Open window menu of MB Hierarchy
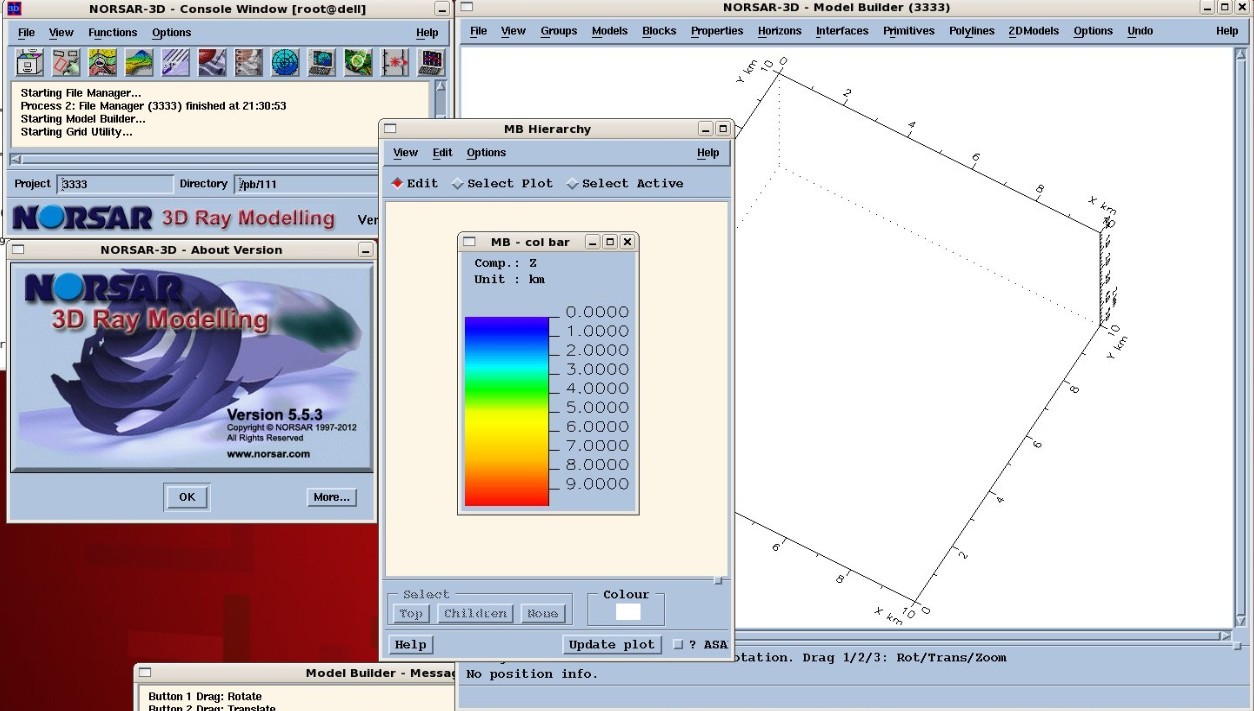This screenshot has height=711, width=1254. tap(391, 129)
